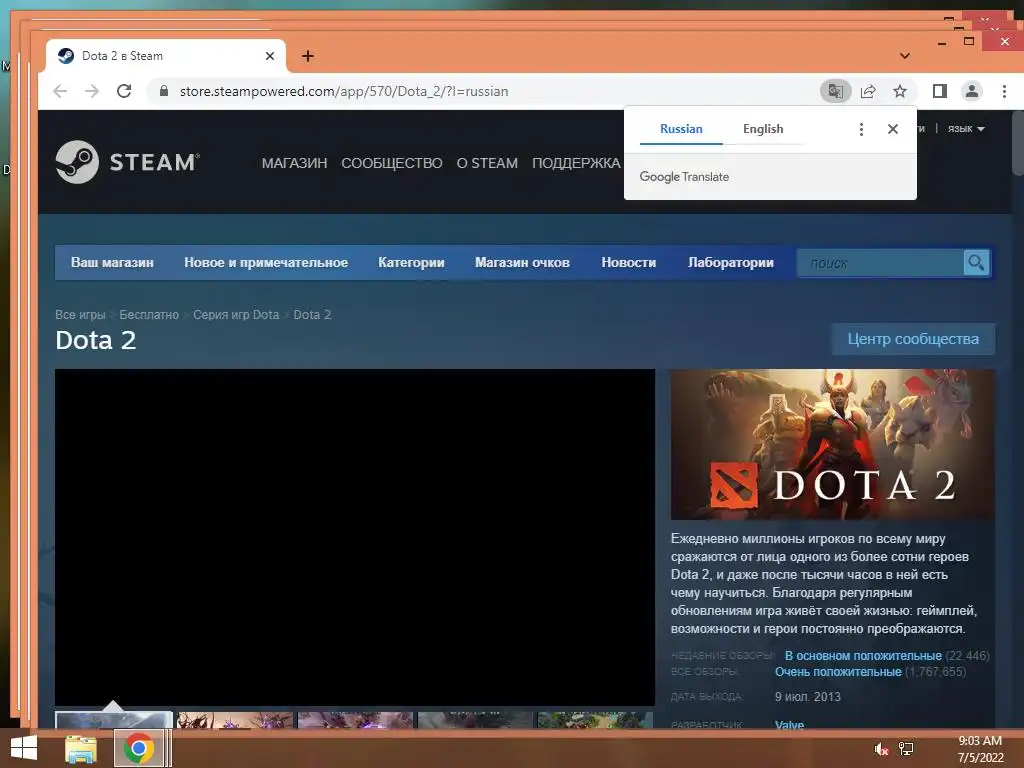The height and width of the screenshot is (768, 1024).
Task: Open translate popup options menu
Action: pos(861,129)
